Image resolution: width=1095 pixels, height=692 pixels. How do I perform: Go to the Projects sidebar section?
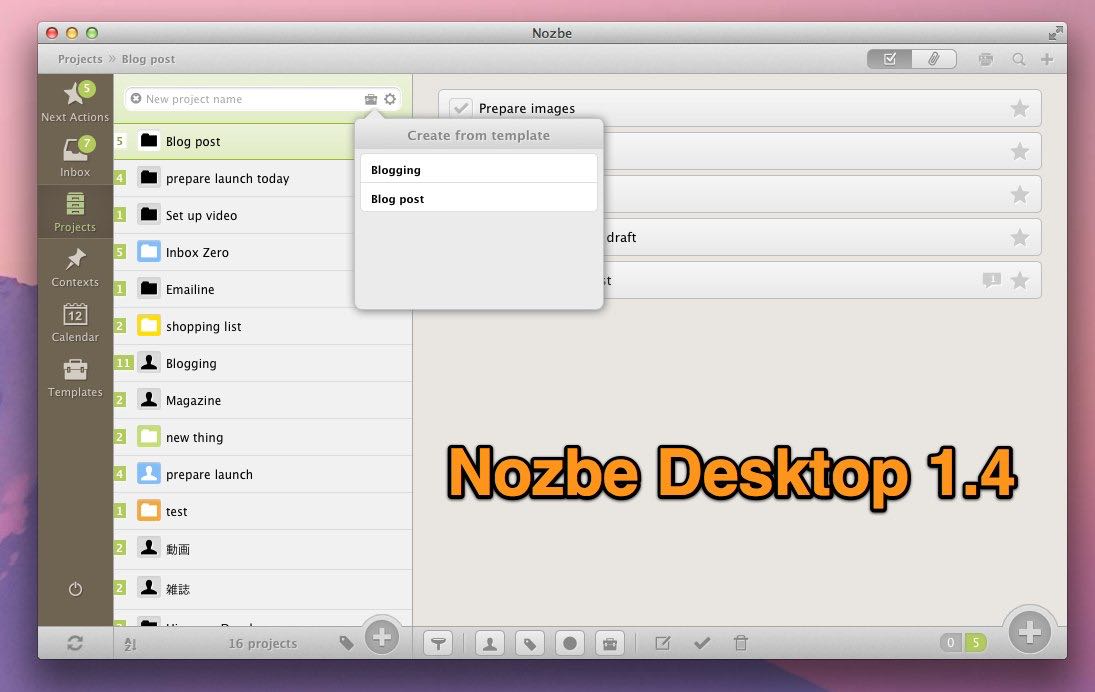75,212
